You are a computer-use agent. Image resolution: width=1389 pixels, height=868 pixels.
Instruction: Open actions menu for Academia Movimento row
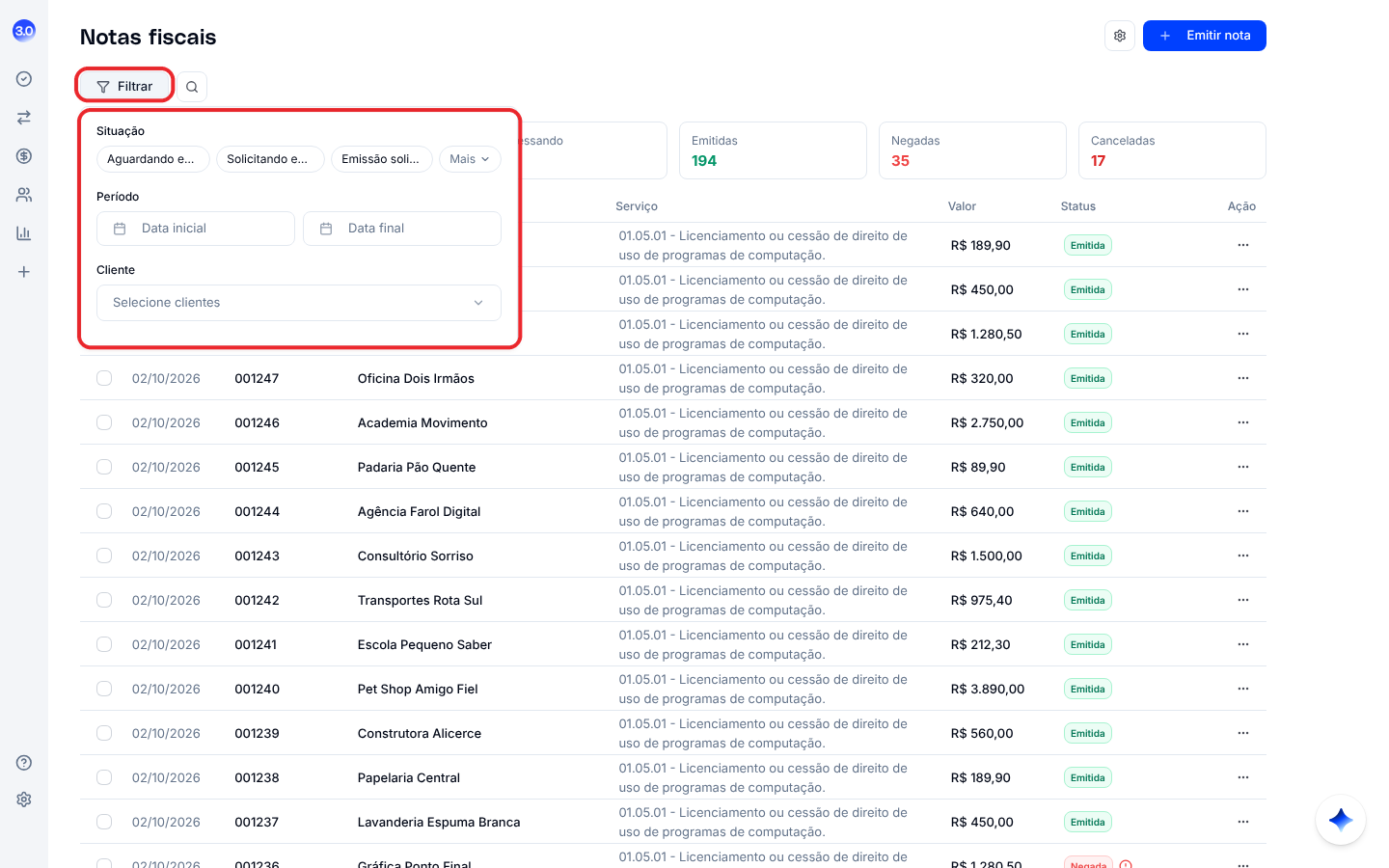coord(1243,422)
